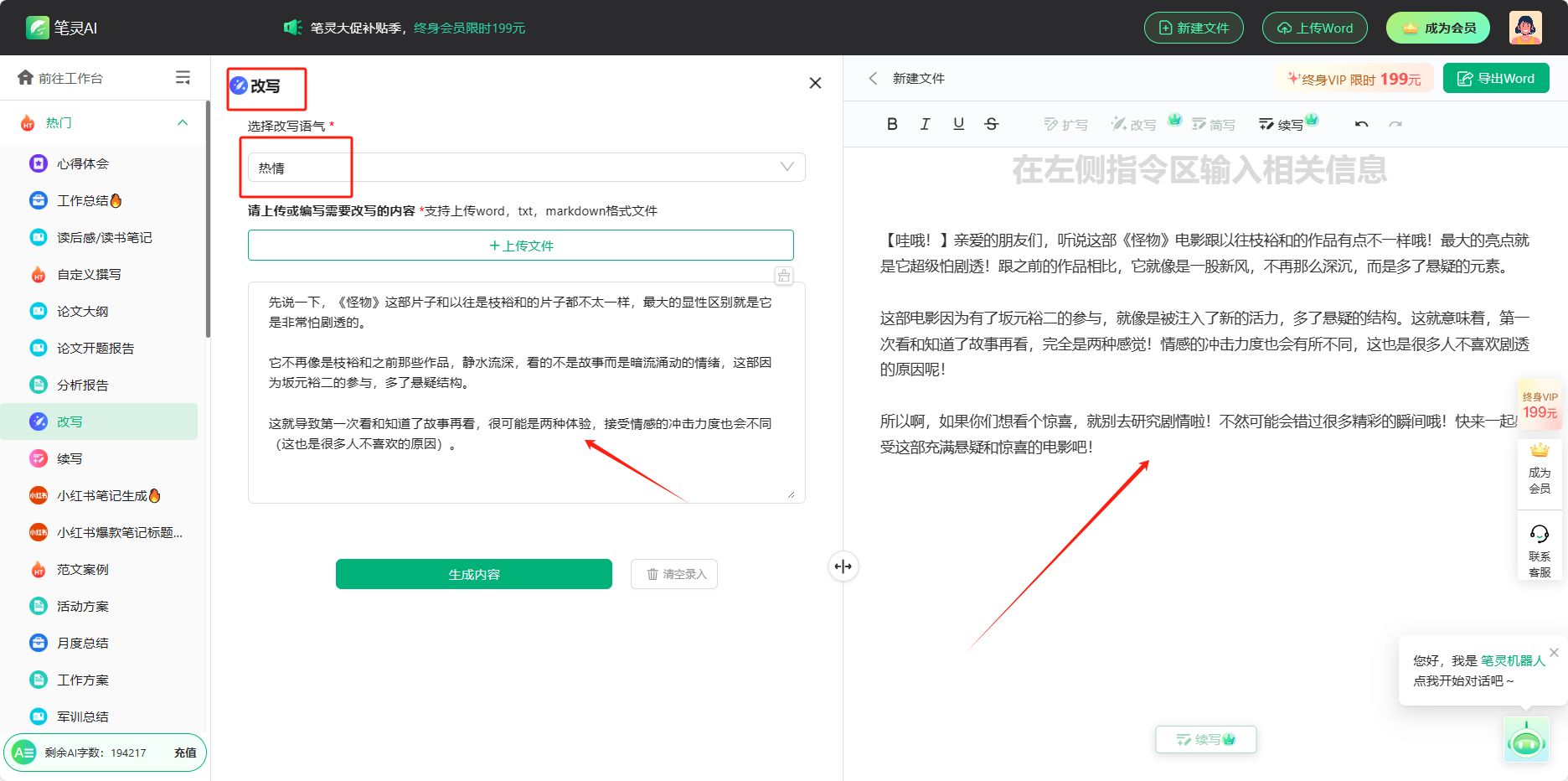Open 工作方案 template
The height and width of the screenshot is (781, 1568).
point(99,680)
